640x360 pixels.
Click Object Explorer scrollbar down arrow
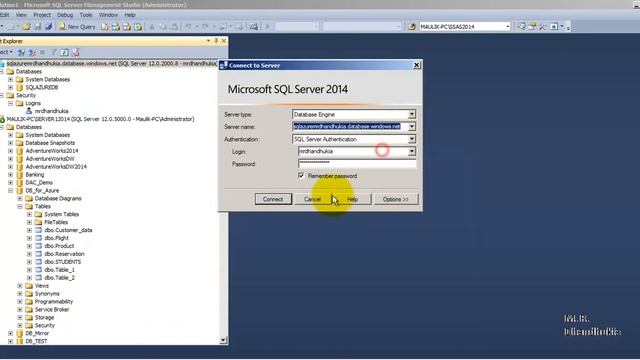coord(223,340)
